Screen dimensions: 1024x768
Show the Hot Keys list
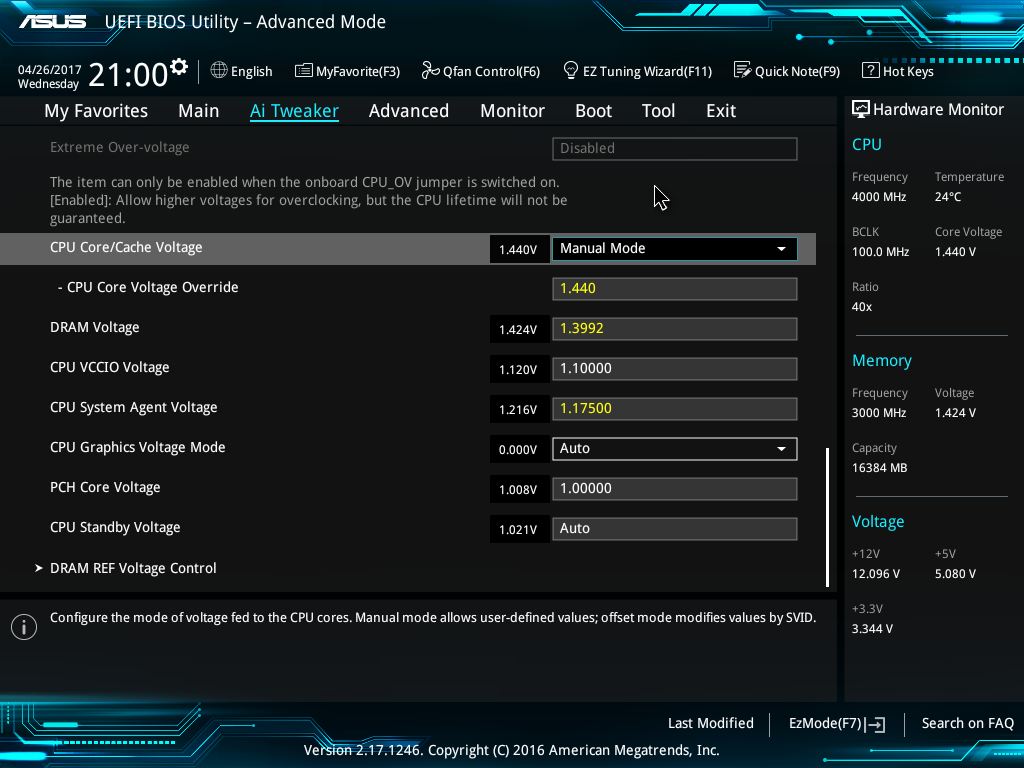point(898,71)
